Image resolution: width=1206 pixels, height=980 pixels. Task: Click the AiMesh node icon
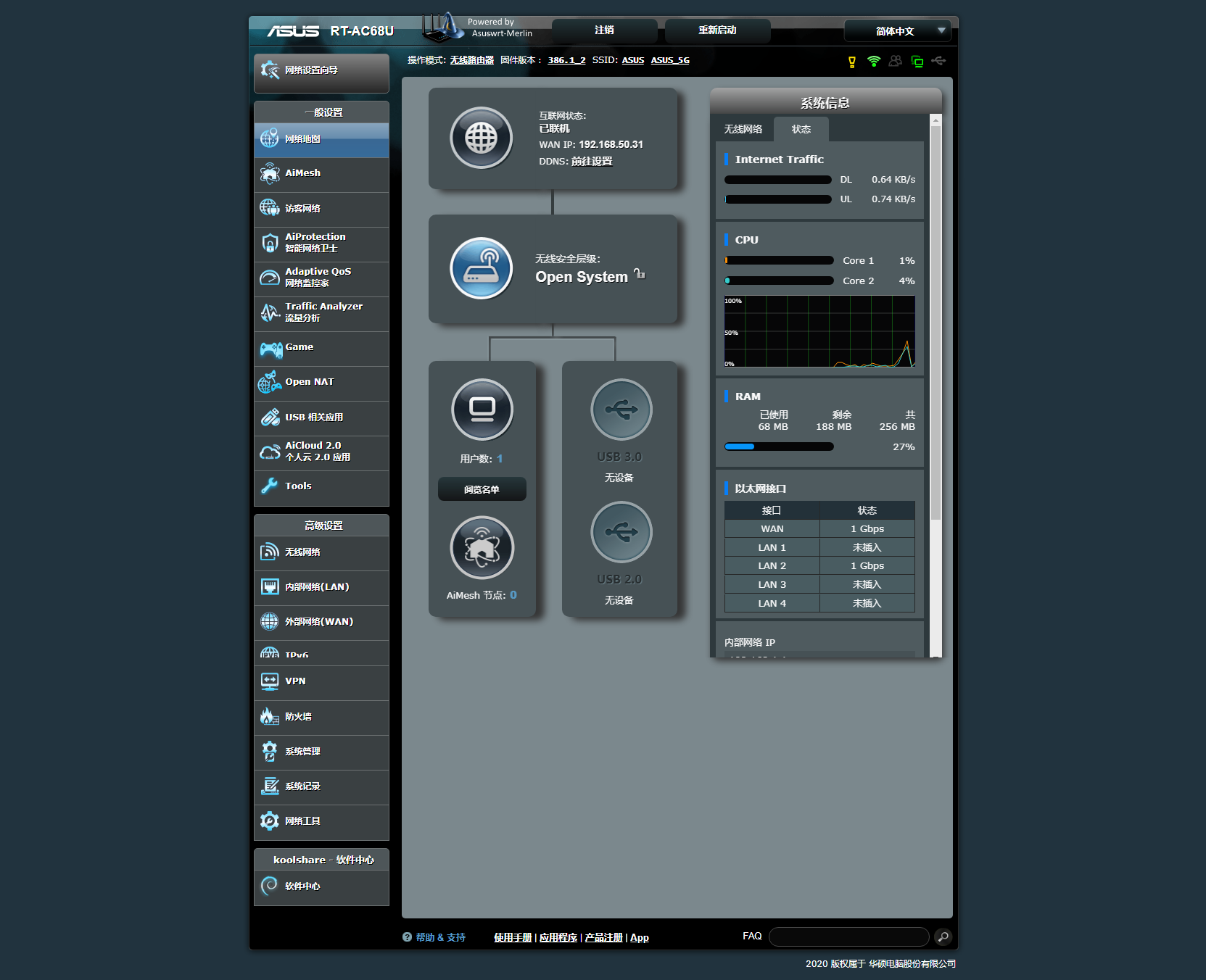(482, 547)
